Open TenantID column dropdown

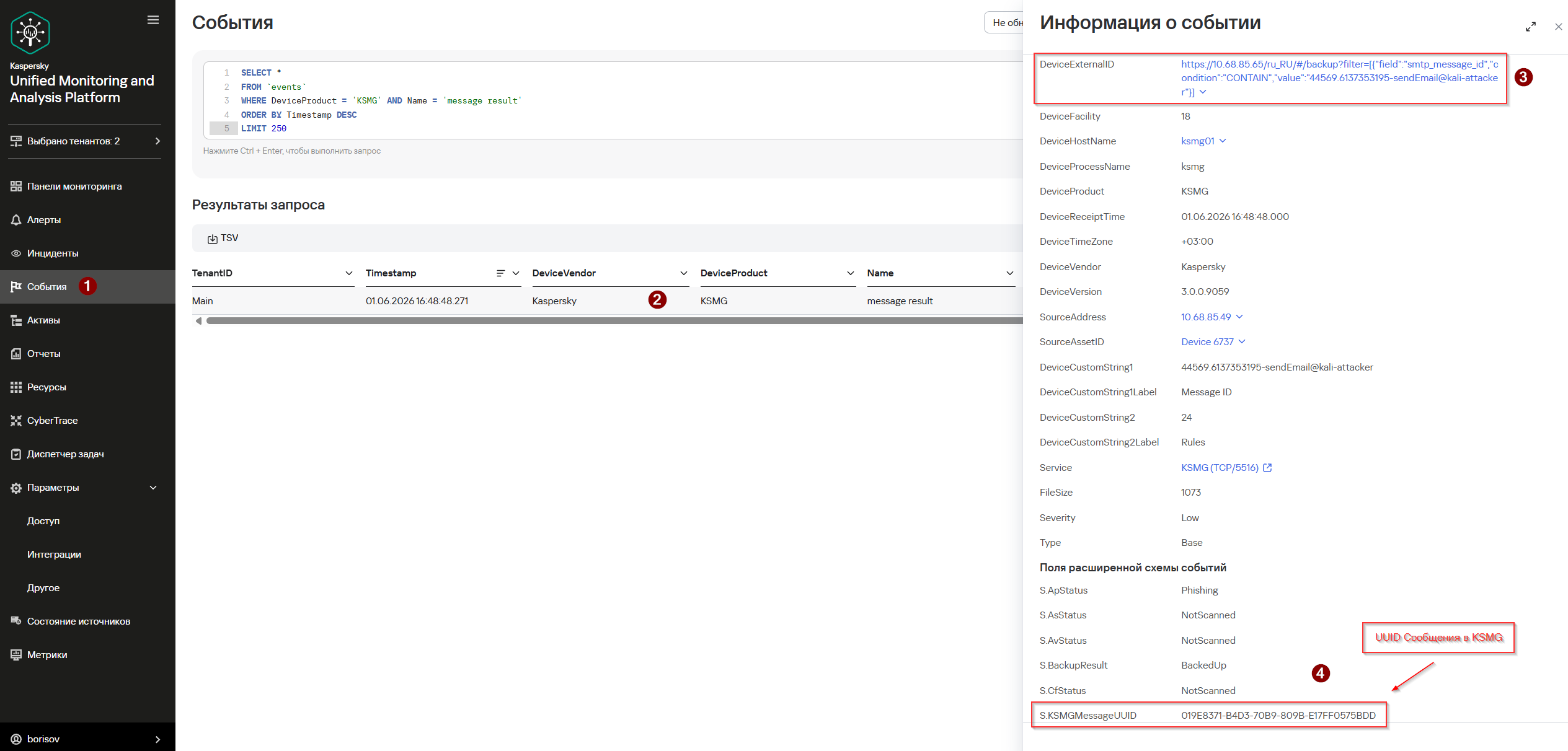[x=348, y=273]
